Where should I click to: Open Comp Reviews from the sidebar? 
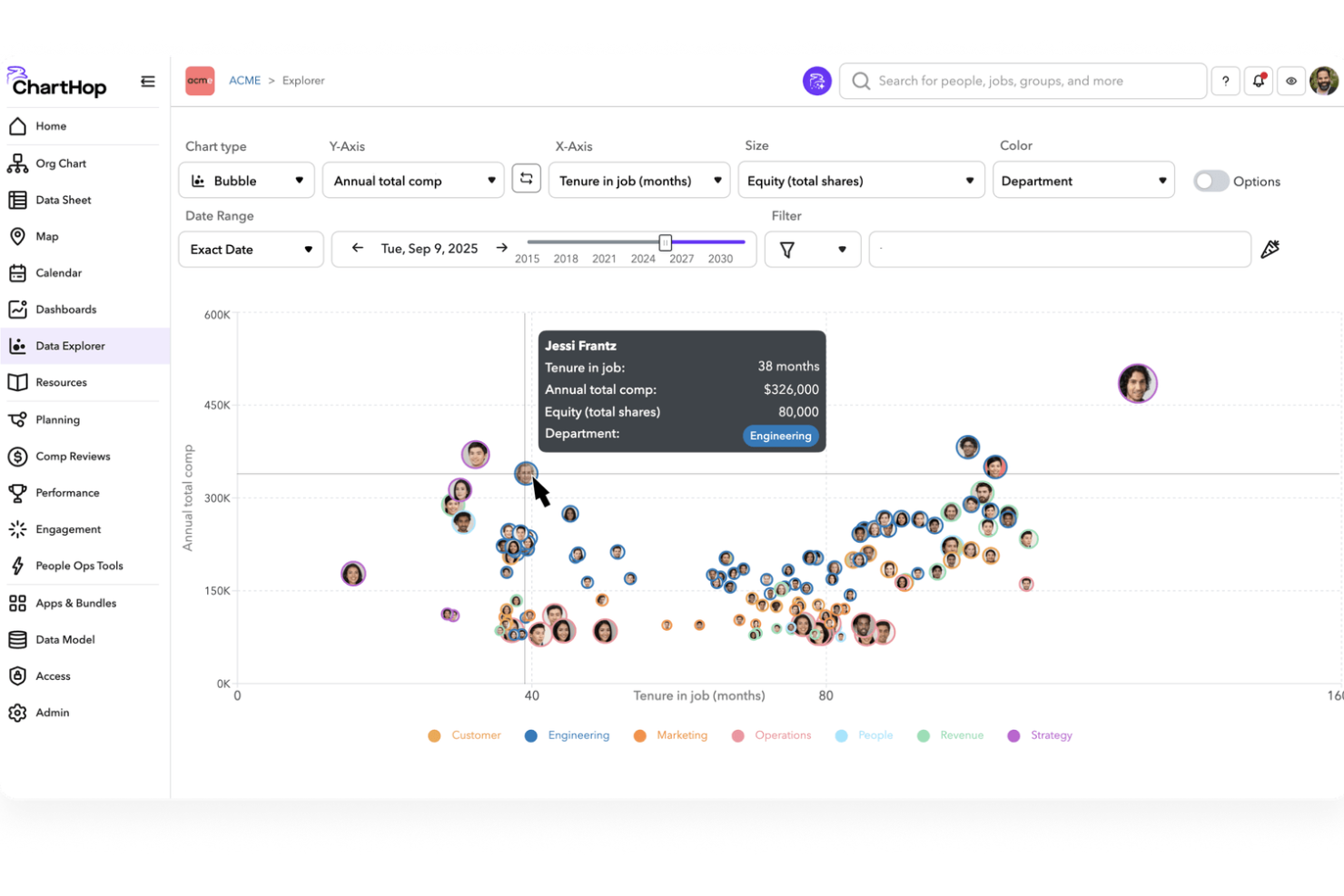point(74,456)
